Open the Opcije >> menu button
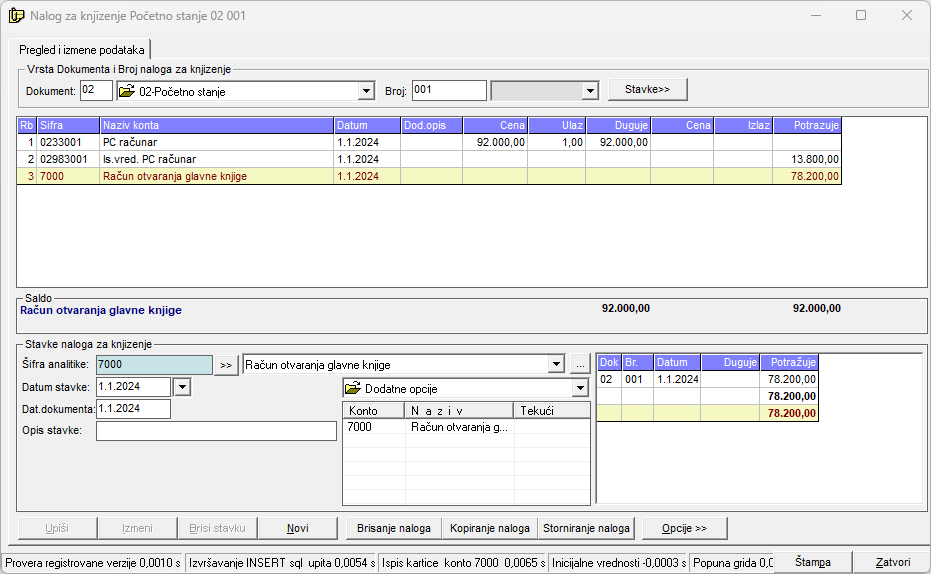 (684, 528)
